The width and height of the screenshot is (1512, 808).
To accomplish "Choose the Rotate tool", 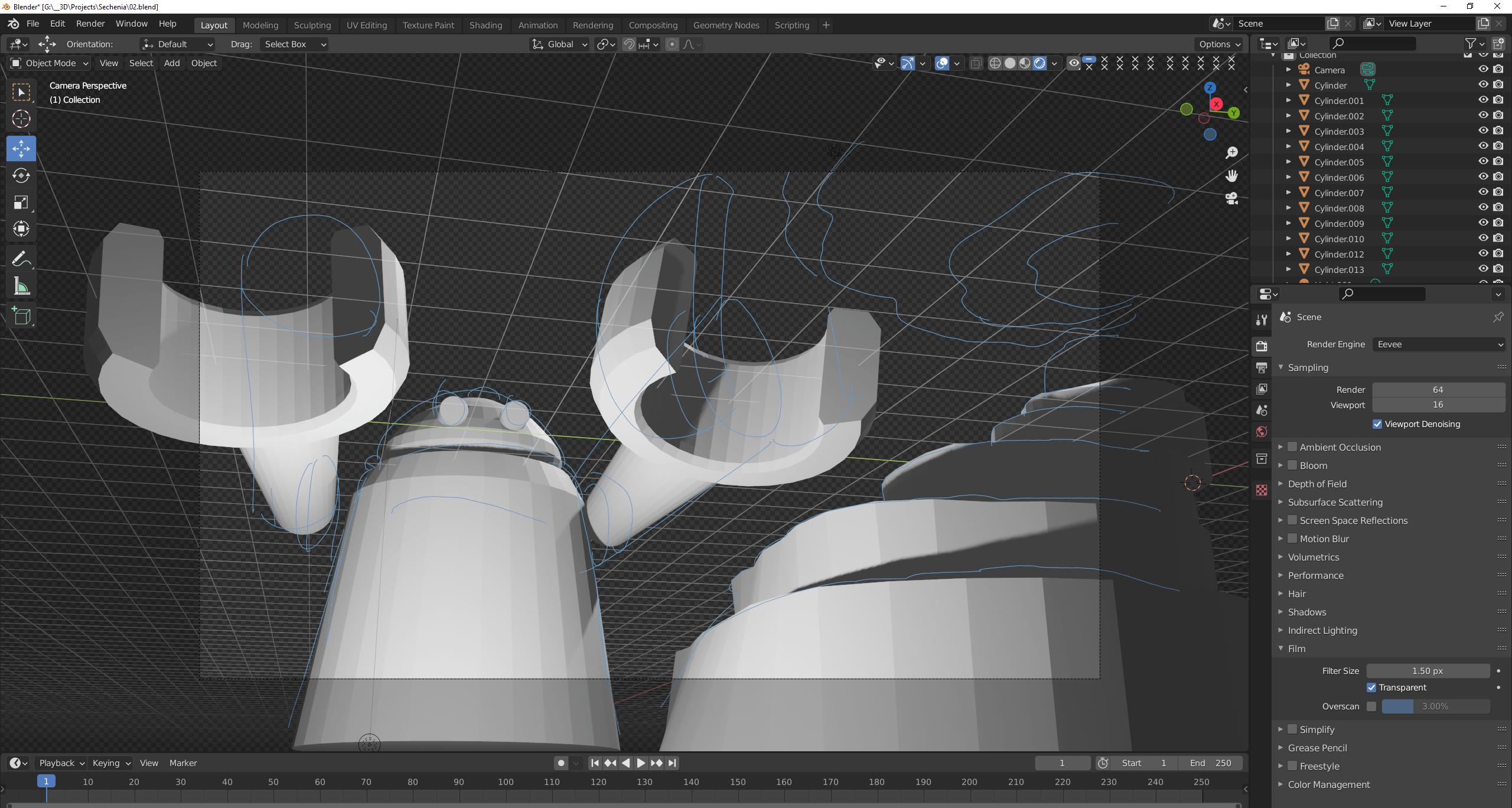I will (21, 175).
